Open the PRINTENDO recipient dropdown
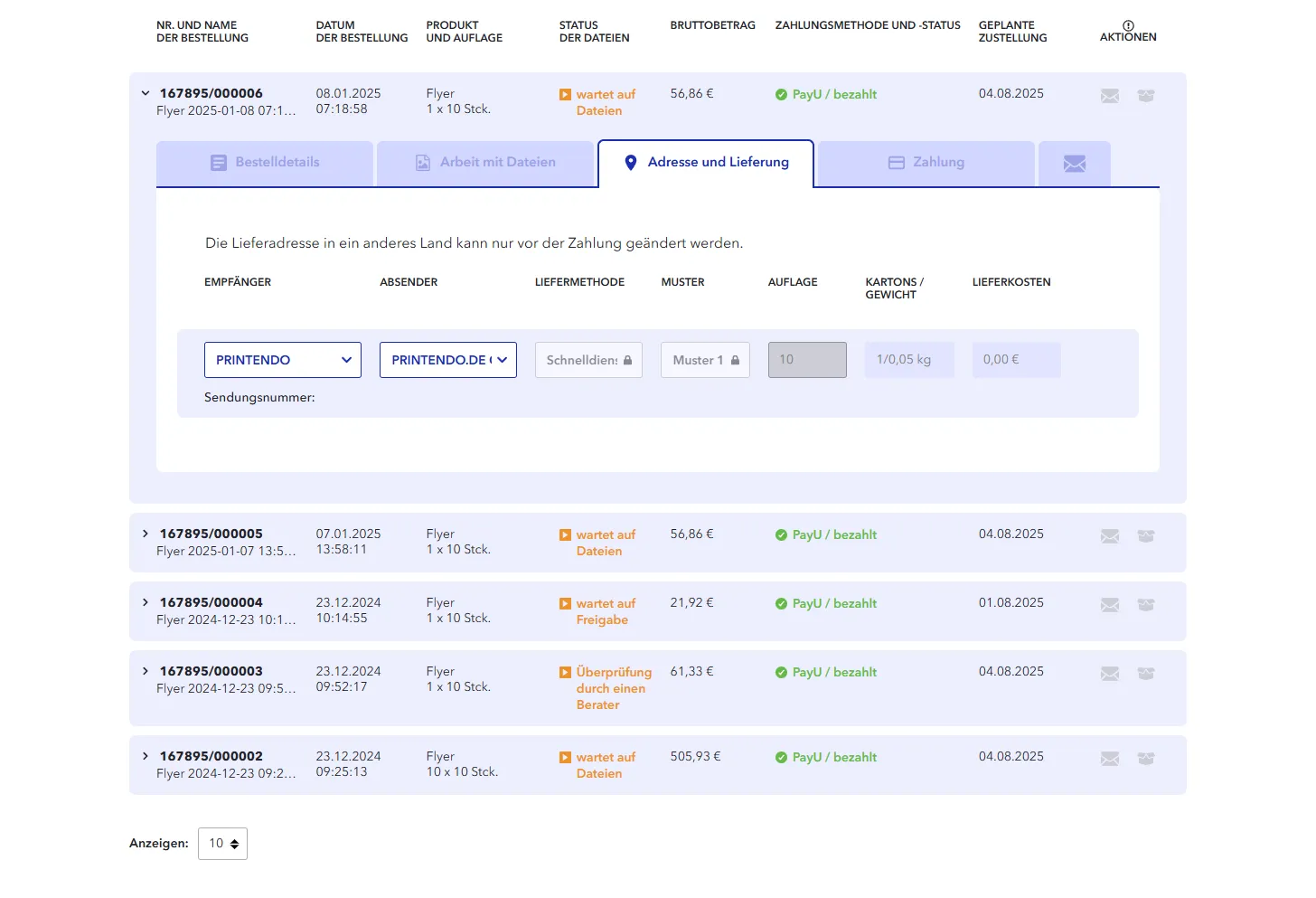The image size is (1316, 898). [x=283, y=360]
